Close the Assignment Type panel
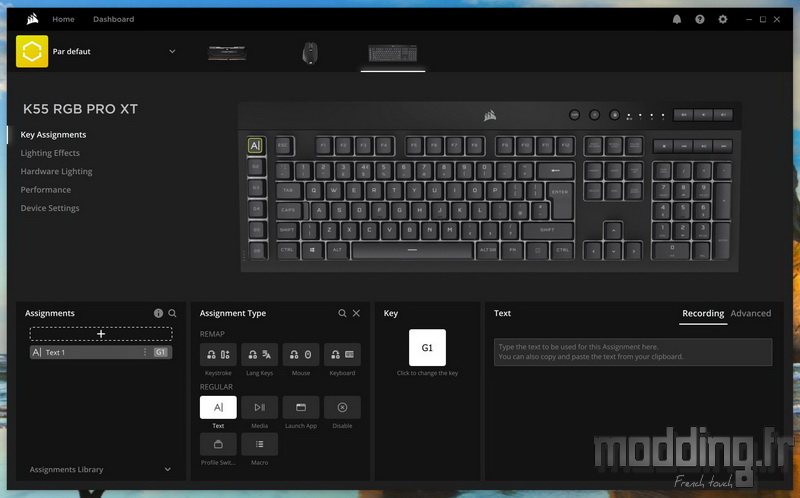The height and width of the screenshot is (498, 800). click(356, 313)
